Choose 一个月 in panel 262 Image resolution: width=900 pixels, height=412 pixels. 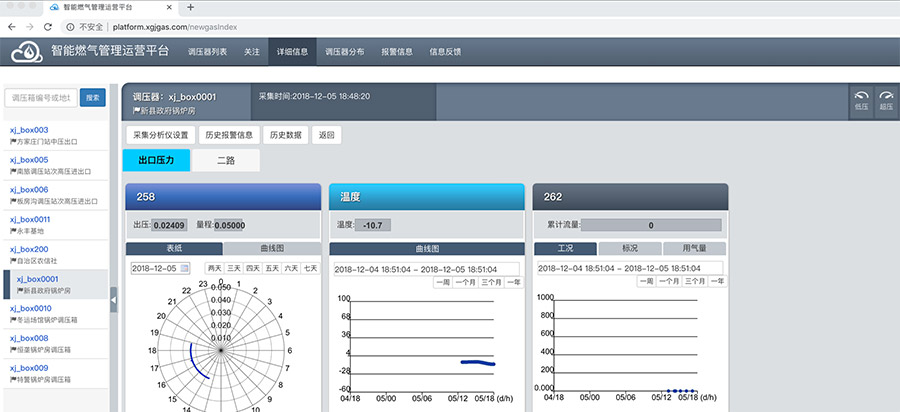pos(669,282)
